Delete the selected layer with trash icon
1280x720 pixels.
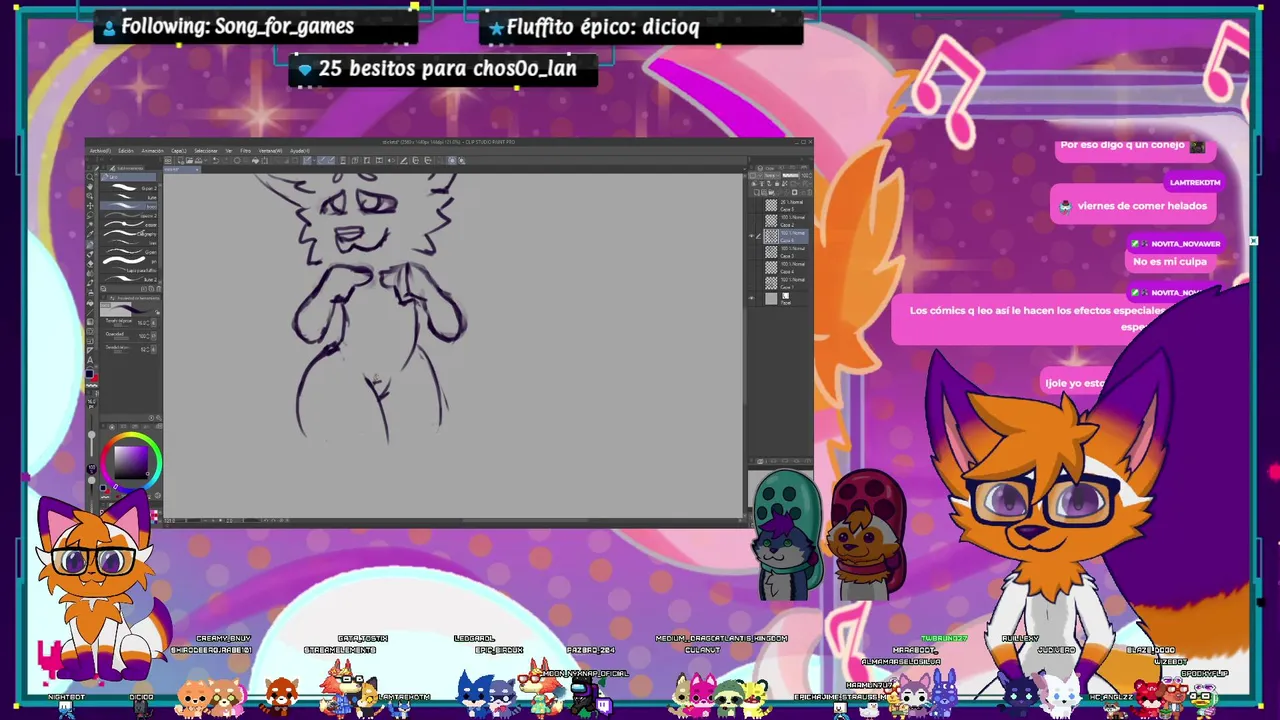click(x=809, y=192)
